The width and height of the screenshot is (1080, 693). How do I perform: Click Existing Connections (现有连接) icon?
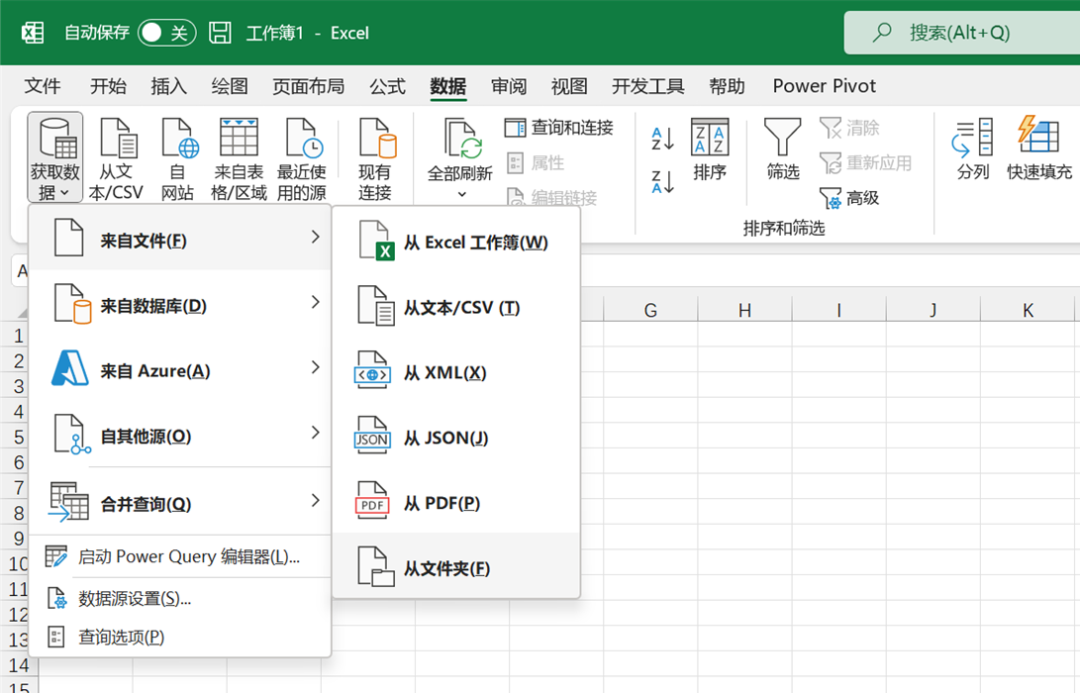pos(376,140)
